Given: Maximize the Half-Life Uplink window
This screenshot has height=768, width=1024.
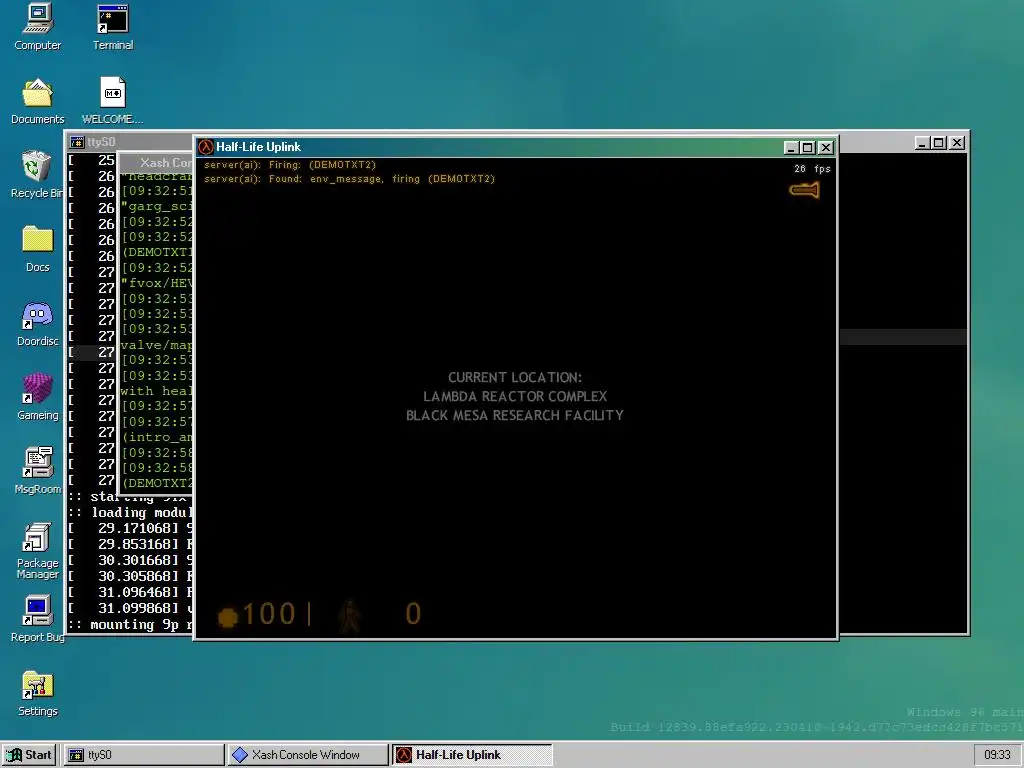Looking at the screenshot, I should 808,148.
